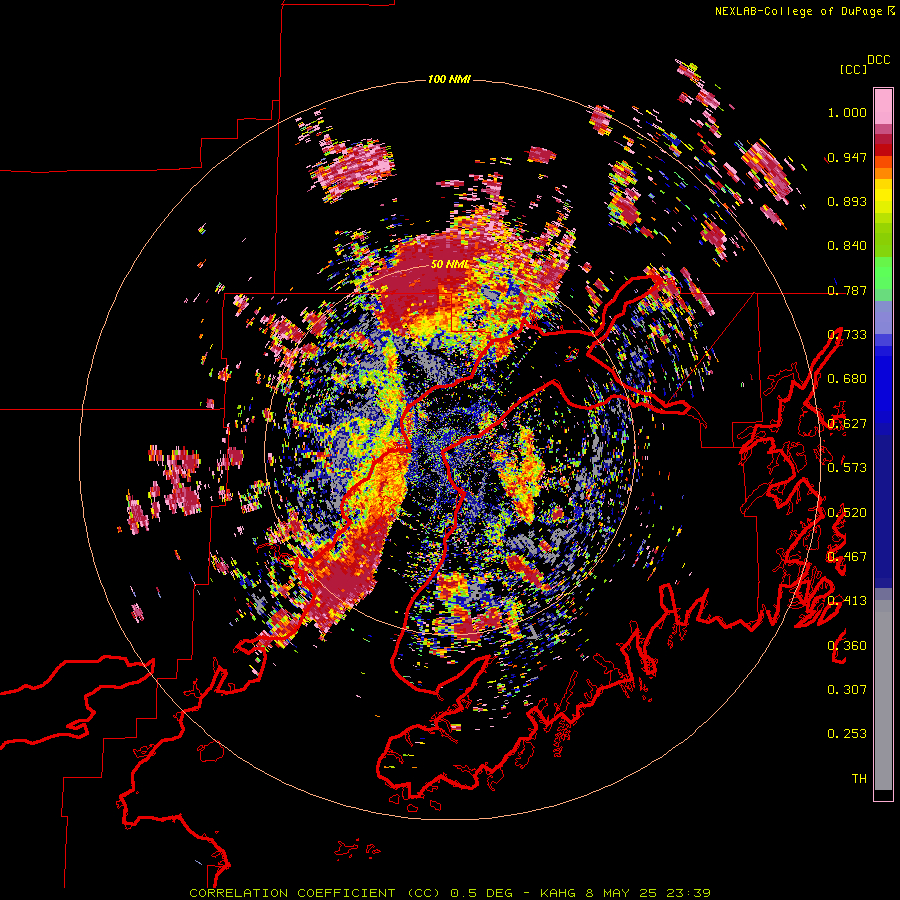Click the 0.840 legend value
The height and width of the screenshot is (900, 900).
pyautogui.click(x=847, y=246)
